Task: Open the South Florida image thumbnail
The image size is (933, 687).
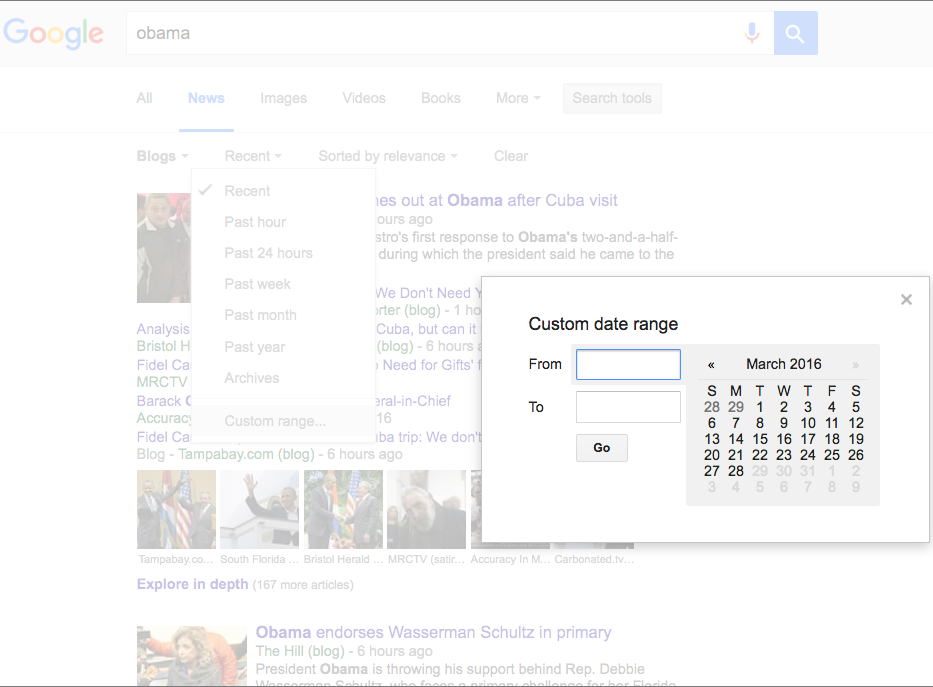Action: (x=259, y=510)
